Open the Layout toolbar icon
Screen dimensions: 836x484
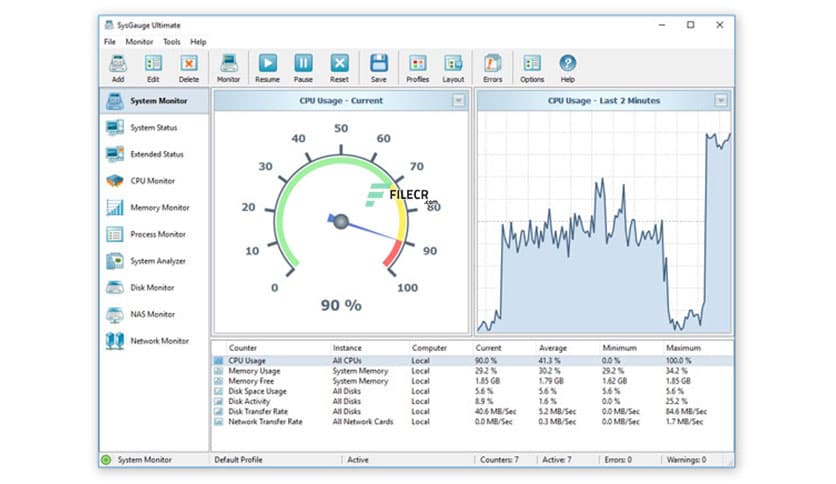[x=453, y=68]
